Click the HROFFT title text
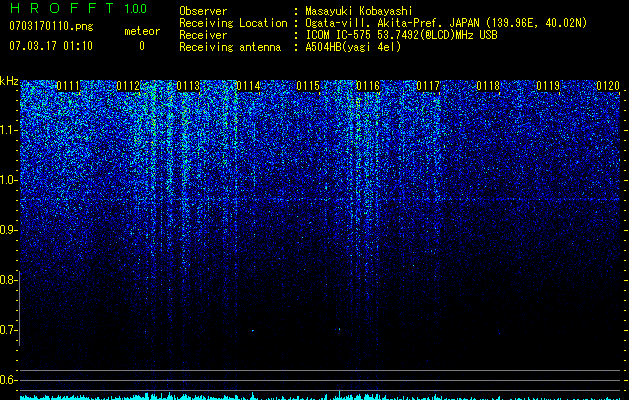This screenshot has width=629, height=400. click(x=62, y=8)
